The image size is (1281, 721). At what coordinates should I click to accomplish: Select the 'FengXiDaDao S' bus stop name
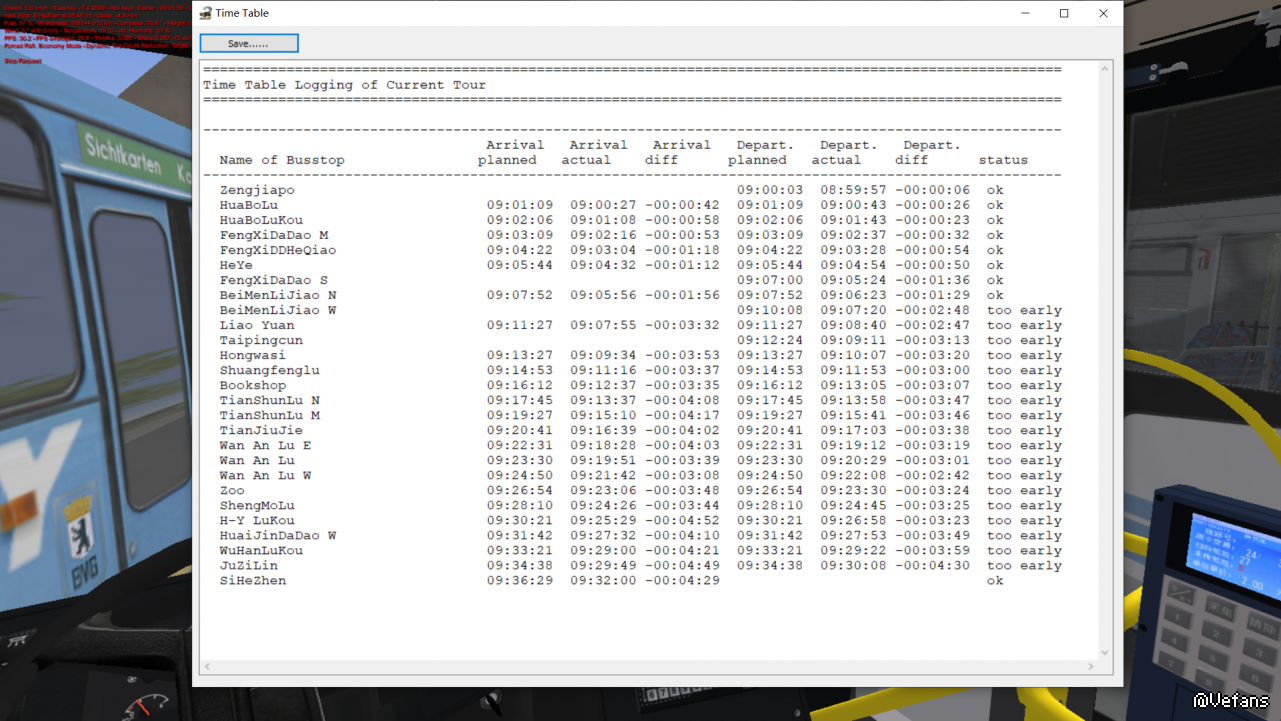tap(274, 280)
